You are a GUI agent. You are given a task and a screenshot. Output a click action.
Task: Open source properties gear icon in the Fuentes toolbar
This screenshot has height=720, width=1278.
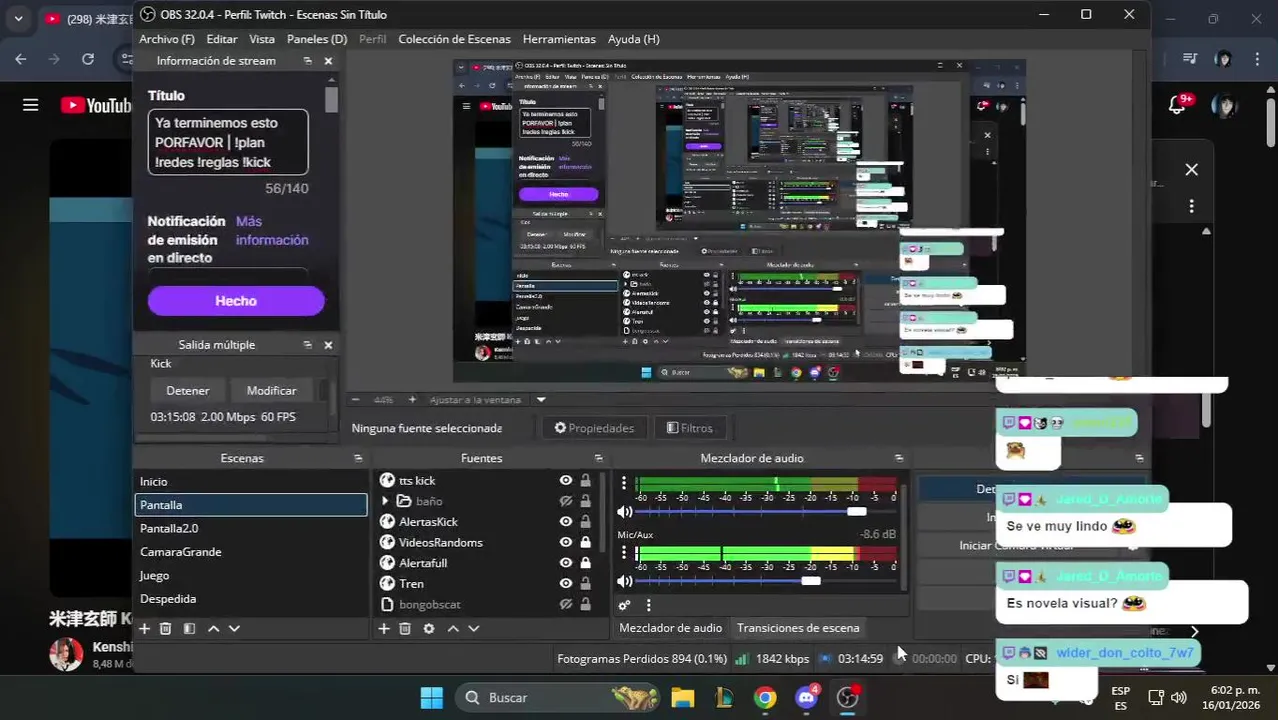[x=429, y=629]
